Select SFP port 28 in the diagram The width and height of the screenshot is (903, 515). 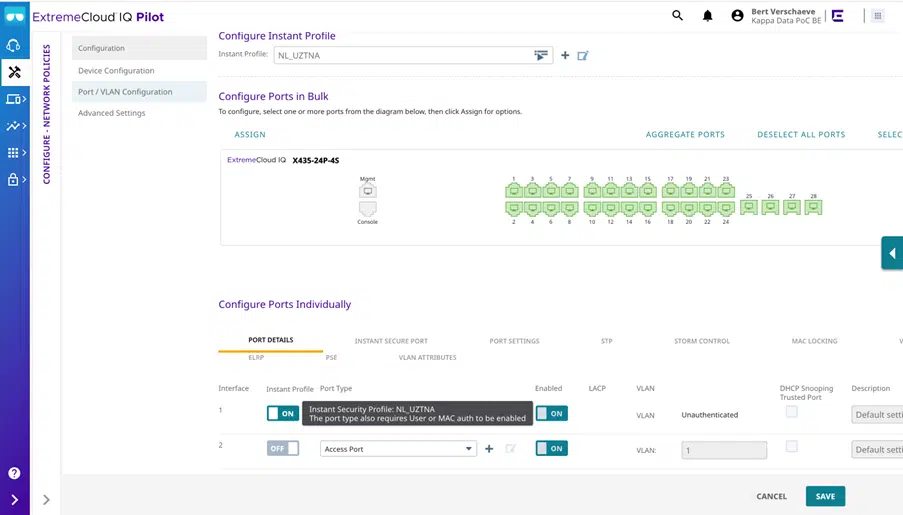(813, 207)
